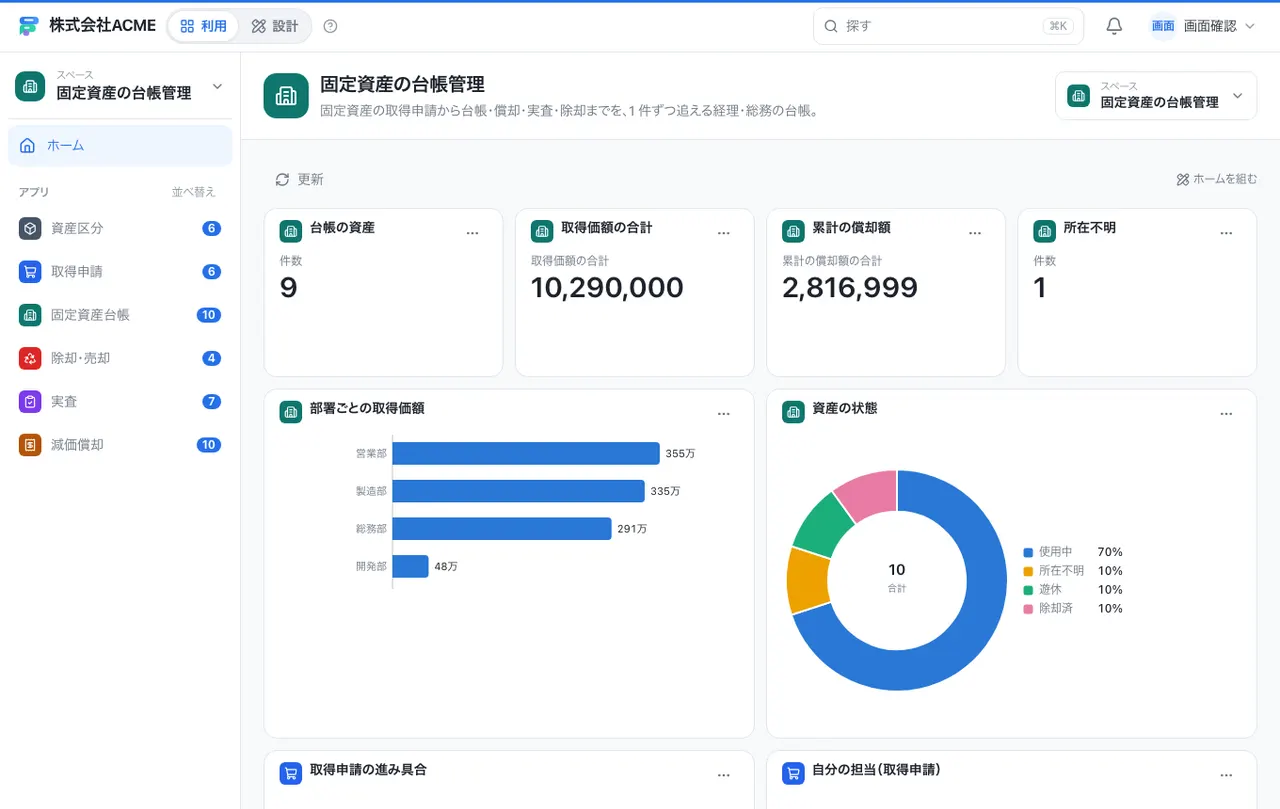The height and width of the screenshot is (809, 1280).
Task: Click the 2,816,999 value
Action: [850, 288]
